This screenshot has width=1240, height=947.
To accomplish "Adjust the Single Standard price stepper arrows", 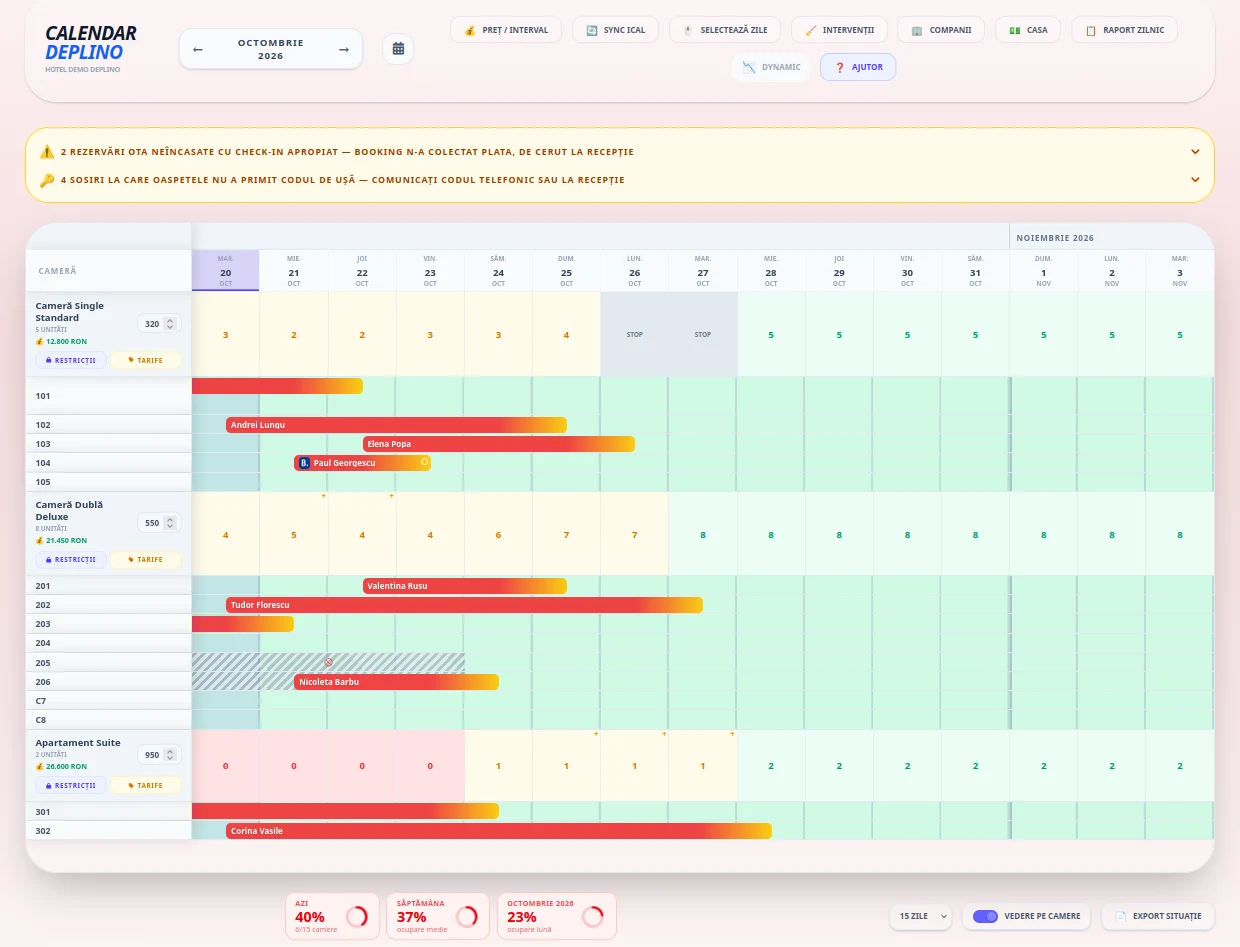I will (170, 324).
